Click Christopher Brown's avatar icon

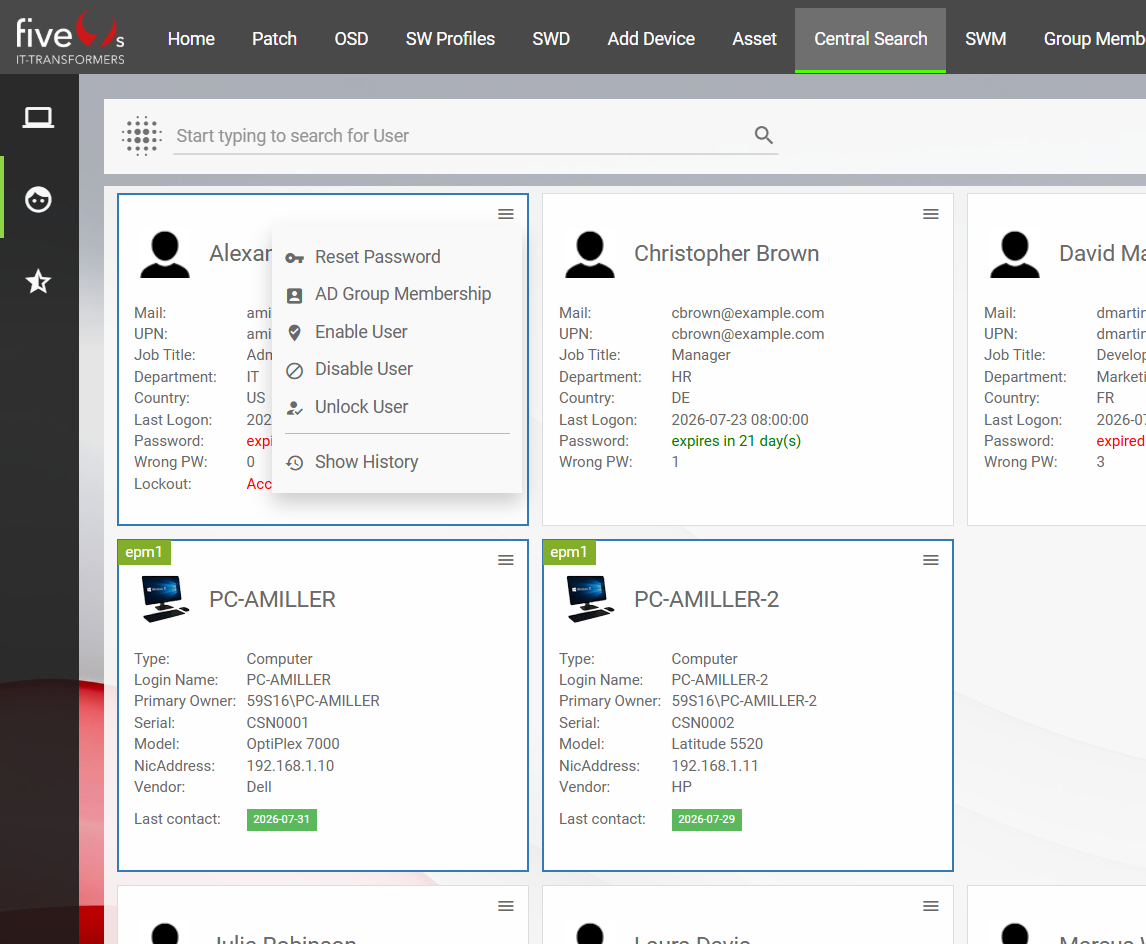click(x=590, y=254)
